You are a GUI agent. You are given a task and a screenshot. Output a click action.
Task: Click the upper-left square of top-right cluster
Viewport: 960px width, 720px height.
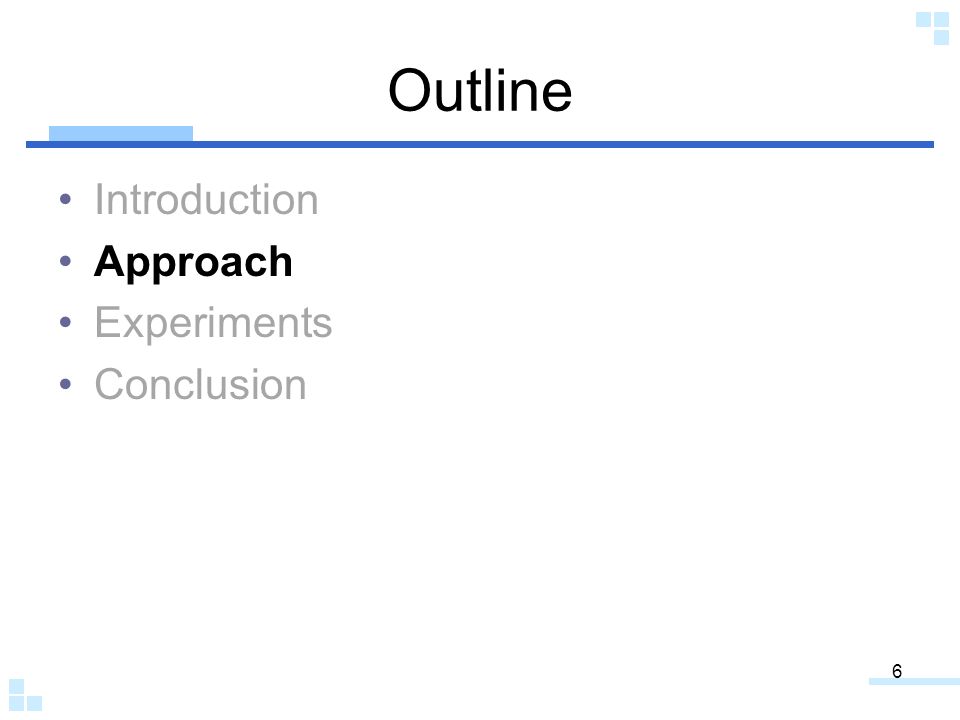pyautogui.click(x=923, y=20)
